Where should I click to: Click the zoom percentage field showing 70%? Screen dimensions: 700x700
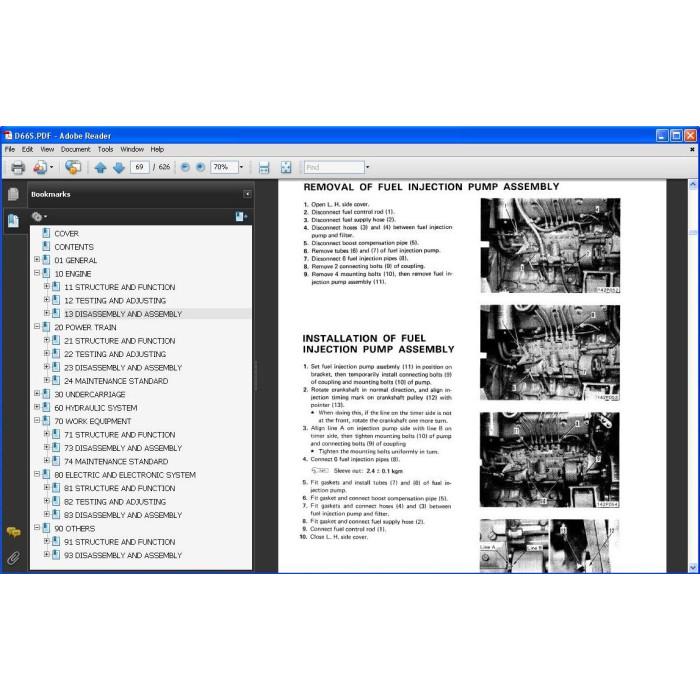click(x=224, y=167)
